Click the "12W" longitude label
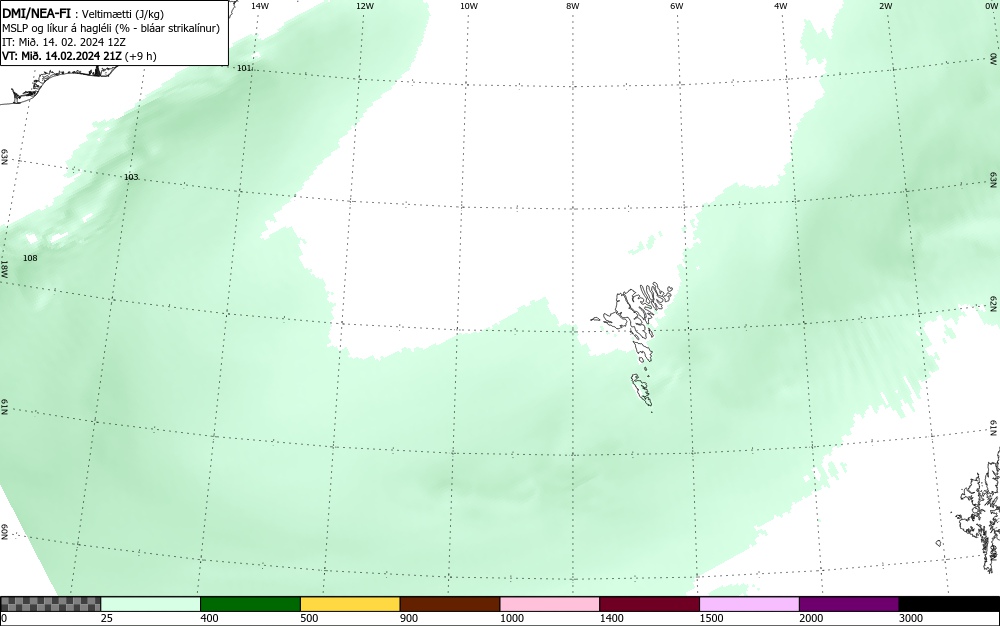Screen dimensions: 1000x626 [364, 6]
